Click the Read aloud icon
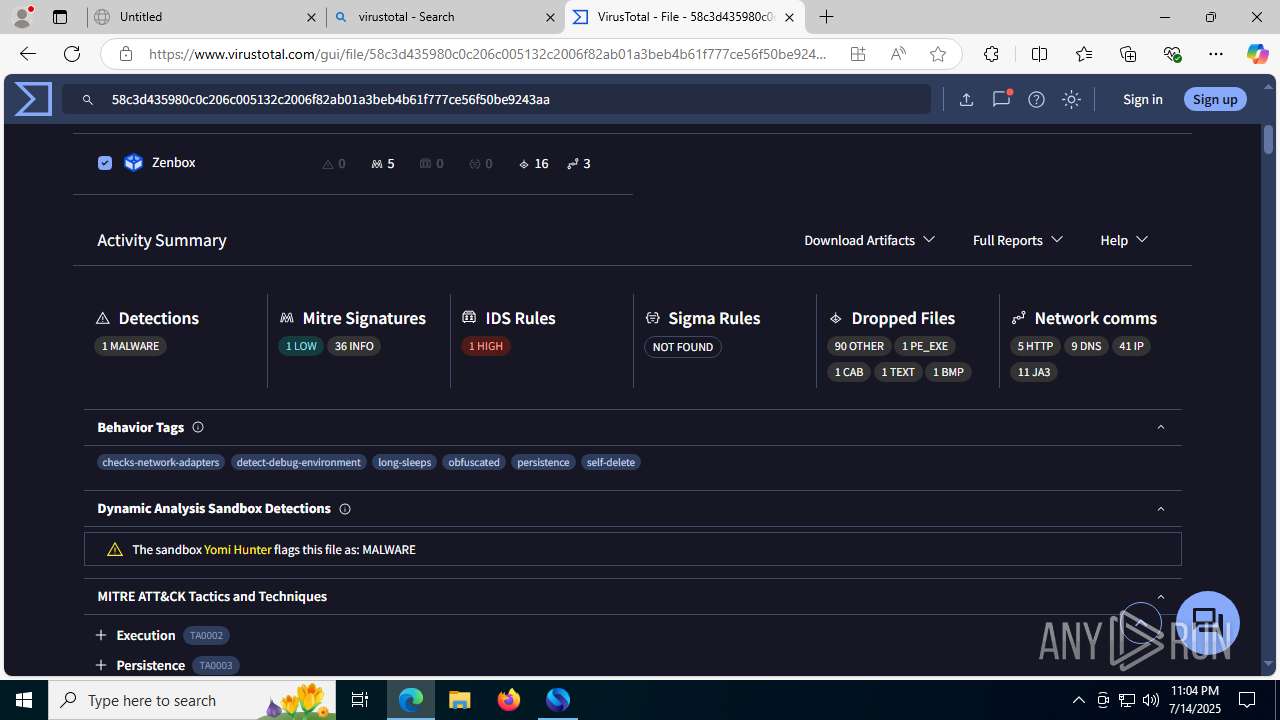This screenshot has height=720, width=1280. (x=898, y=54)
